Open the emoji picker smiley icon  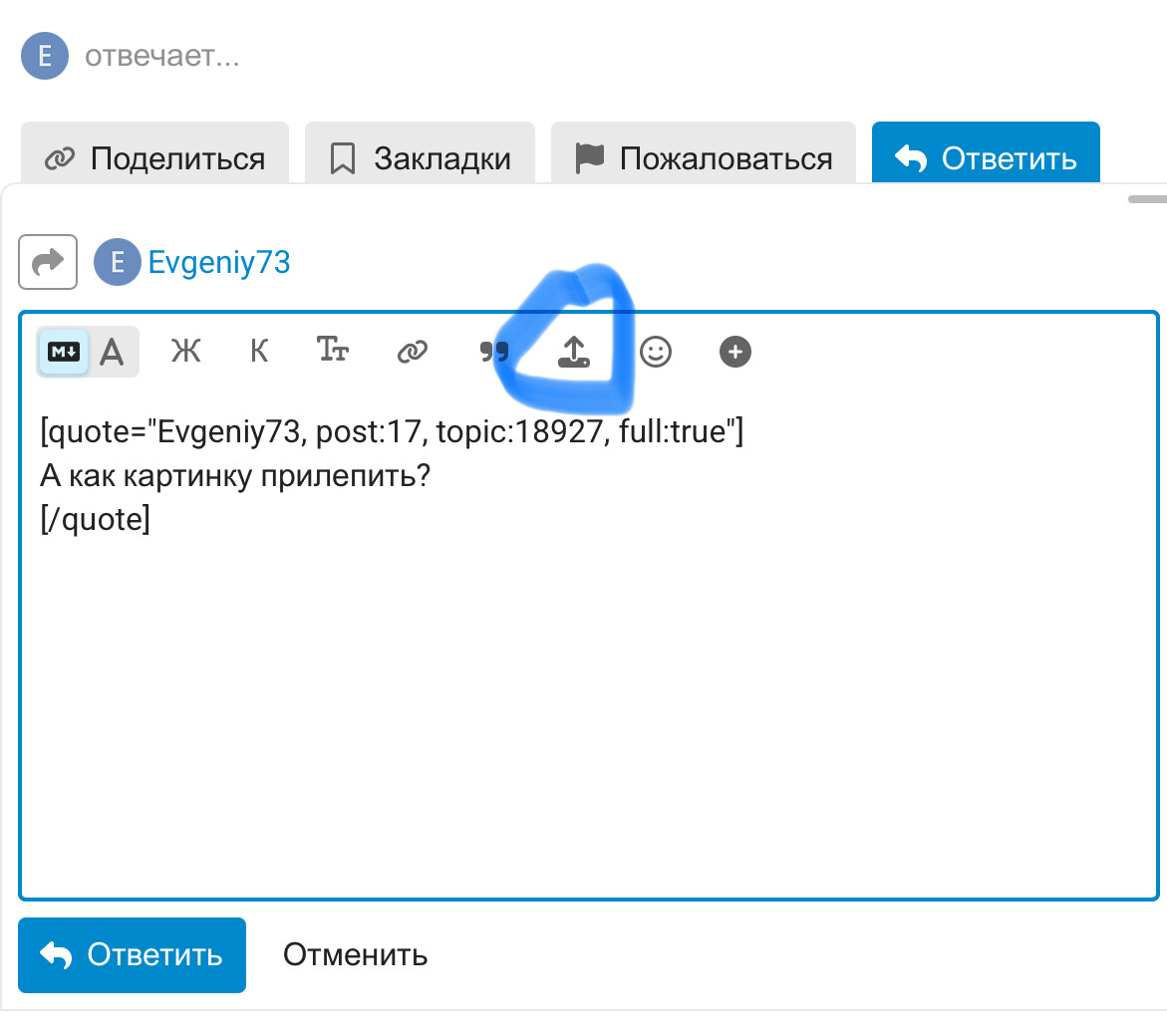[x=655, y=352]
